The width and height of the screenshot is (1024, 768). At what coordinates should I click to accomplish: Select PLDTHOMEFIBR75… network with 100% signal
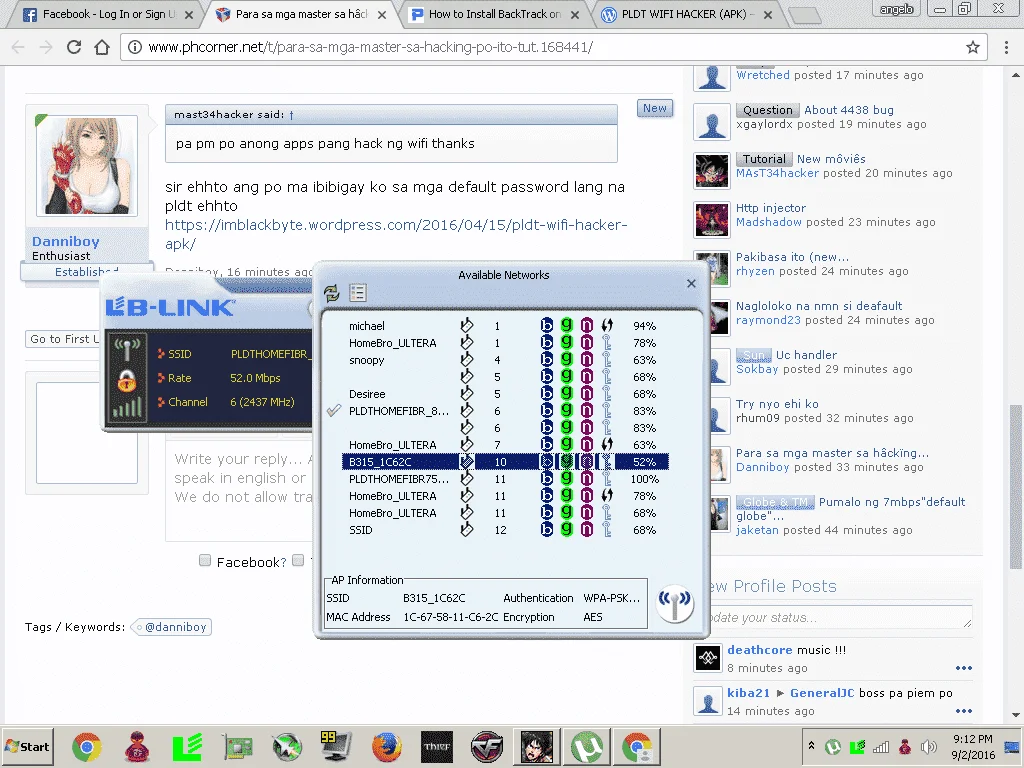pos(504,479)
